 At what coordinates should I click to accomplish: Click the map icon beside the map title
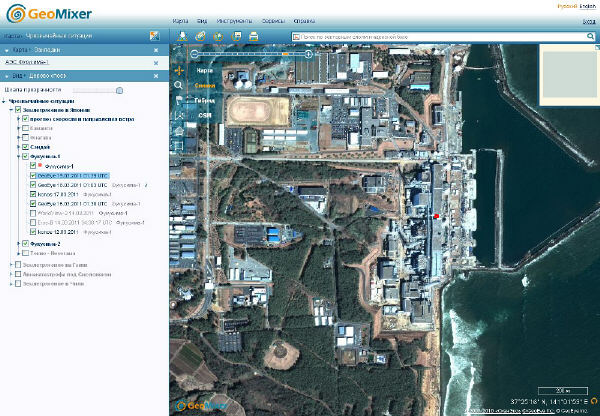pyautogui.click(x=155, y=36)
